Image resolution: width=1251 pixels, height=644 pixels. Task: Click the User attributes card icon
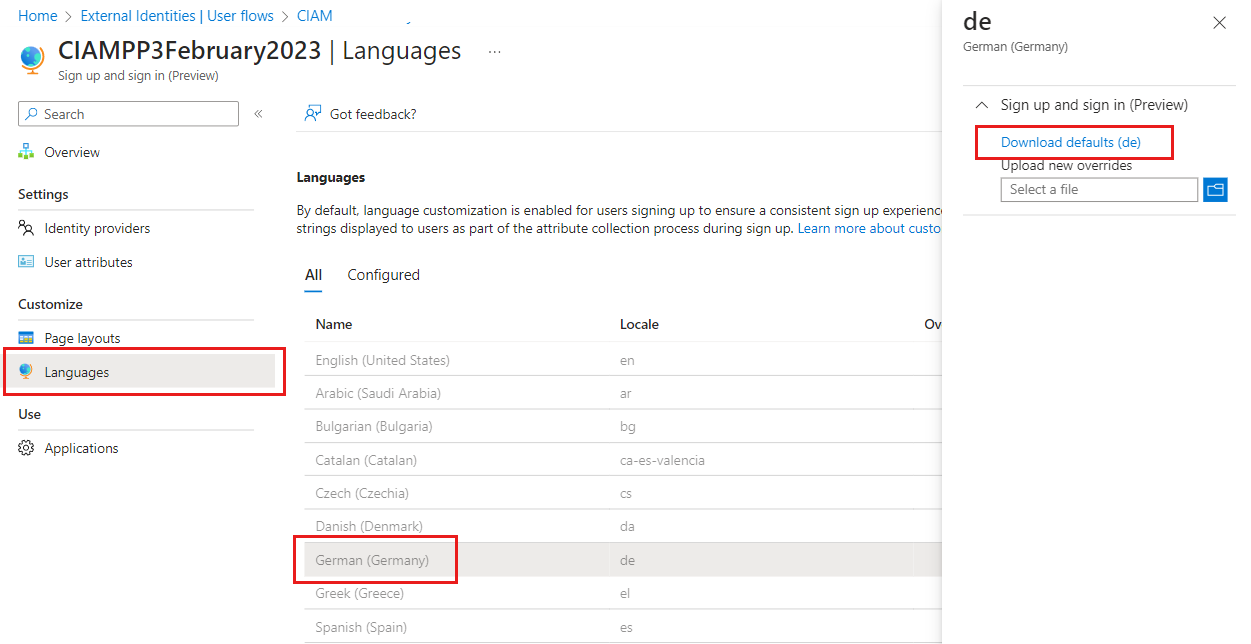(26, 262)
